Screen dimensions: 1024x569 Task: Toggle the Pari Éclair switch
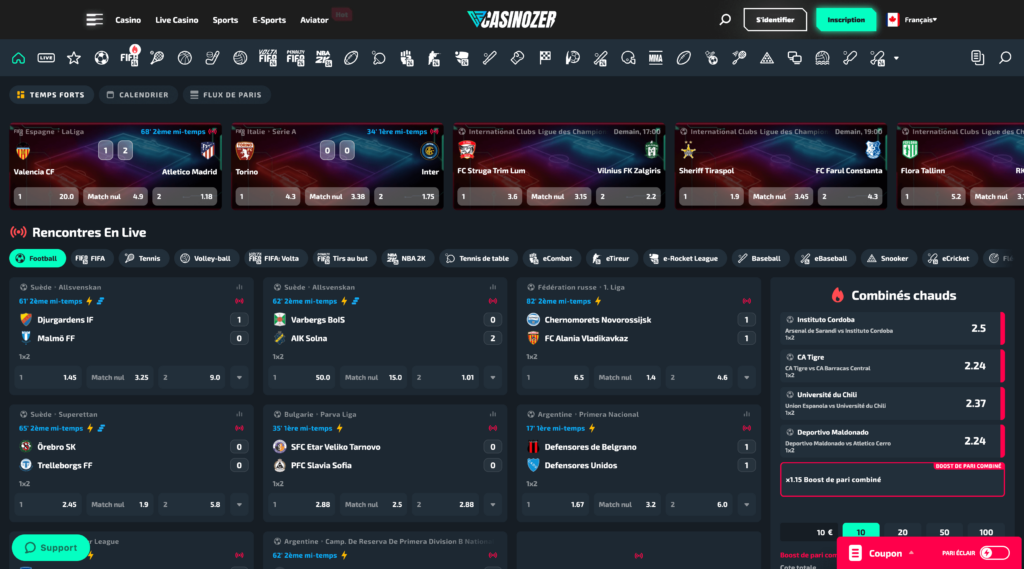[994, 553]
